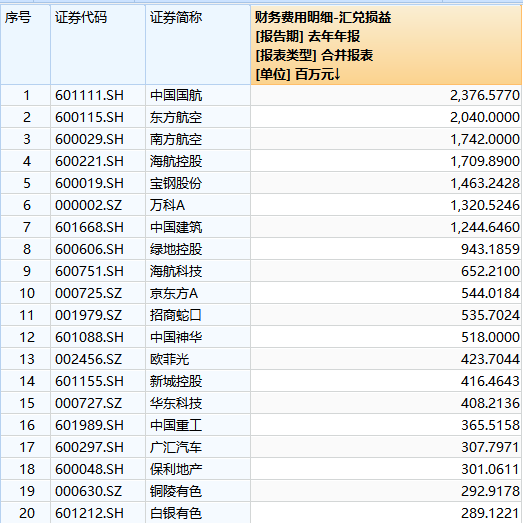Select value 1,709.8900
The image size is (523, 523).
pyautogui.click(x=485, y=161)
